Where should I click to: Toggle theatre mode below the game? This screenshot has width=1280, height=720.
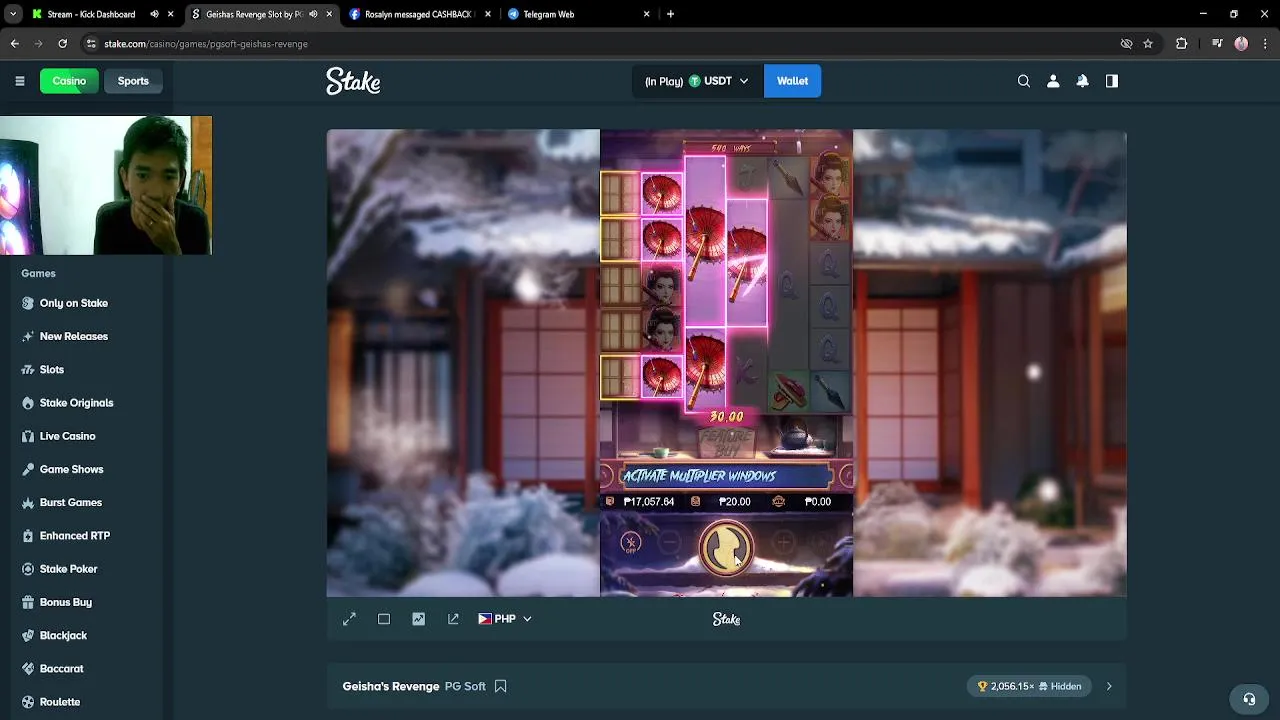384,619
